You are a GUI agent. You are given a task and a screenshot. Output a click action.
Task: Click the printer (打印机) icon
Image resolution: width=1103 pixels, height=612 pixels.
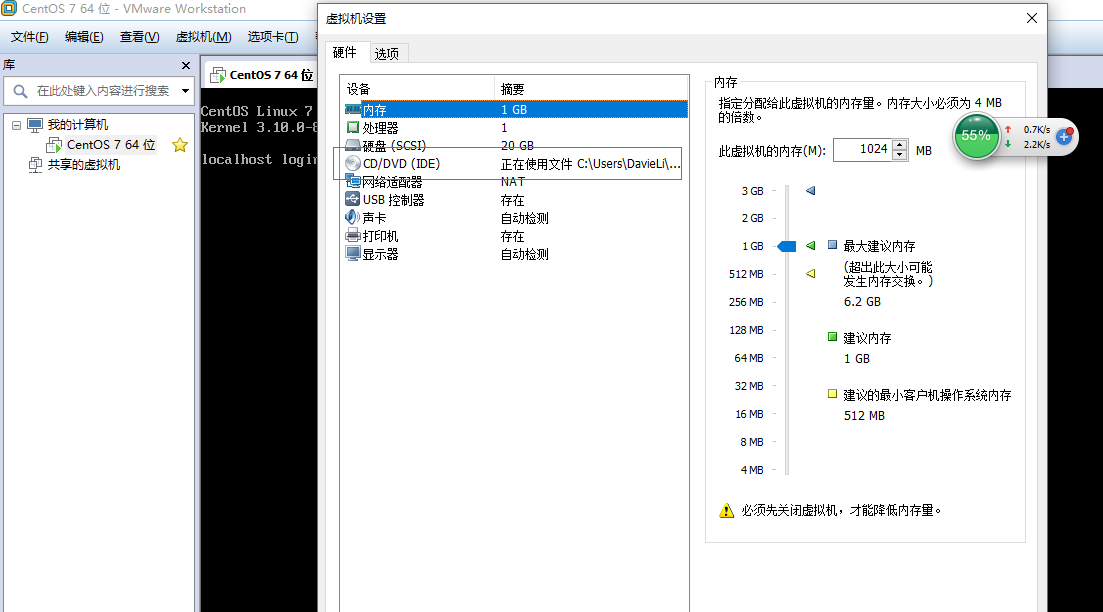coord(352,236)
